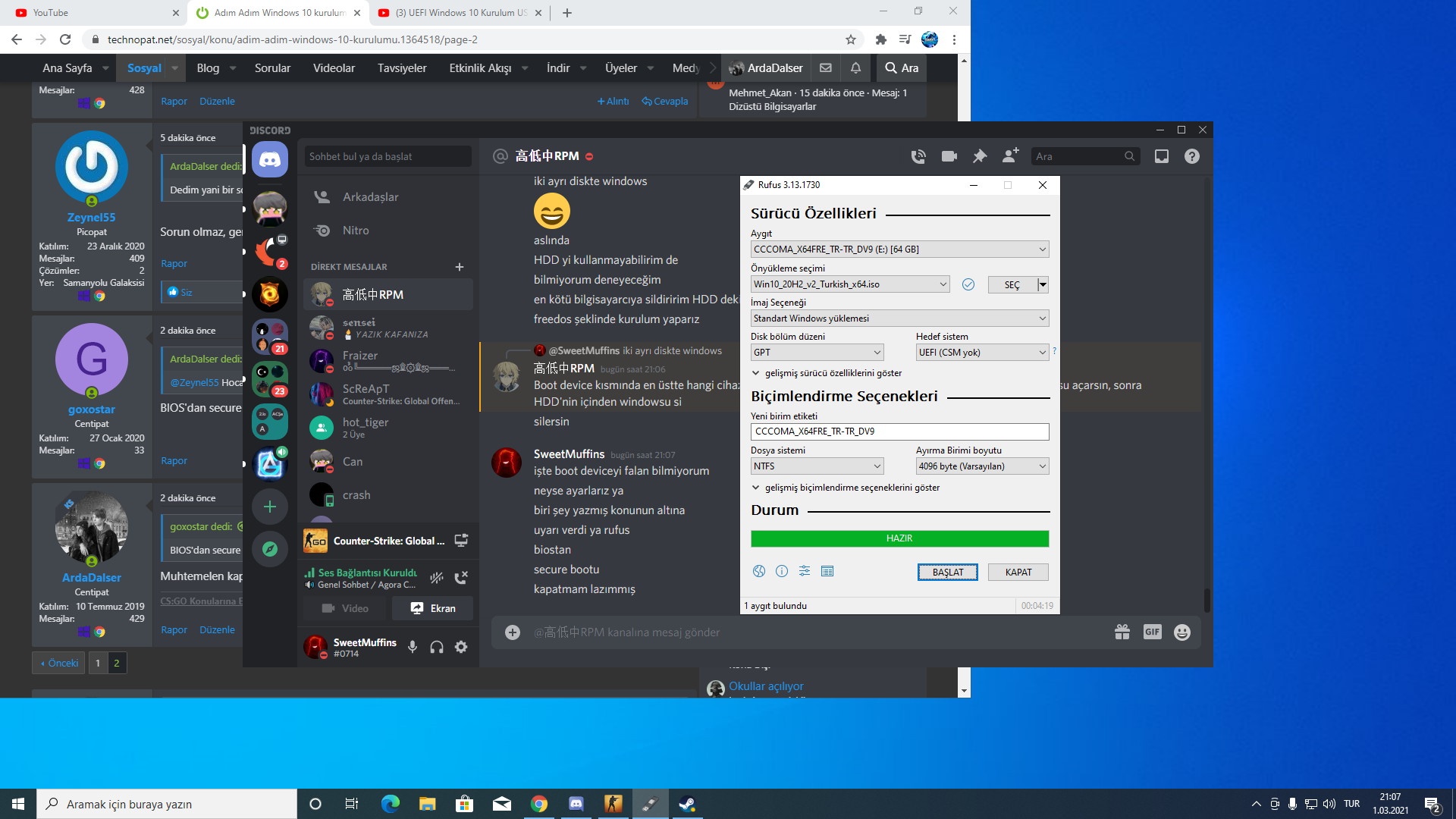The height and width of the screenshot is (819, 1456).
Task: Open Rufus about info icon
Action: tap(782, 571)
